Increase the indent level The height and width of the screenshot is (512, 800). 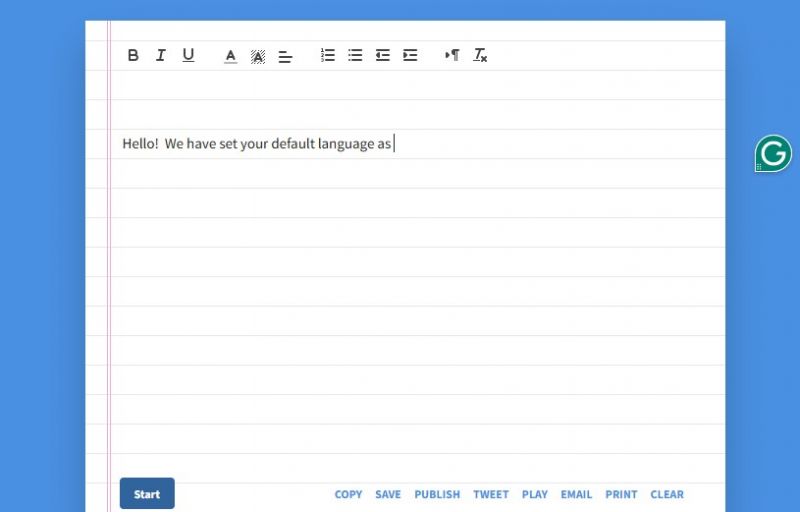410,56
